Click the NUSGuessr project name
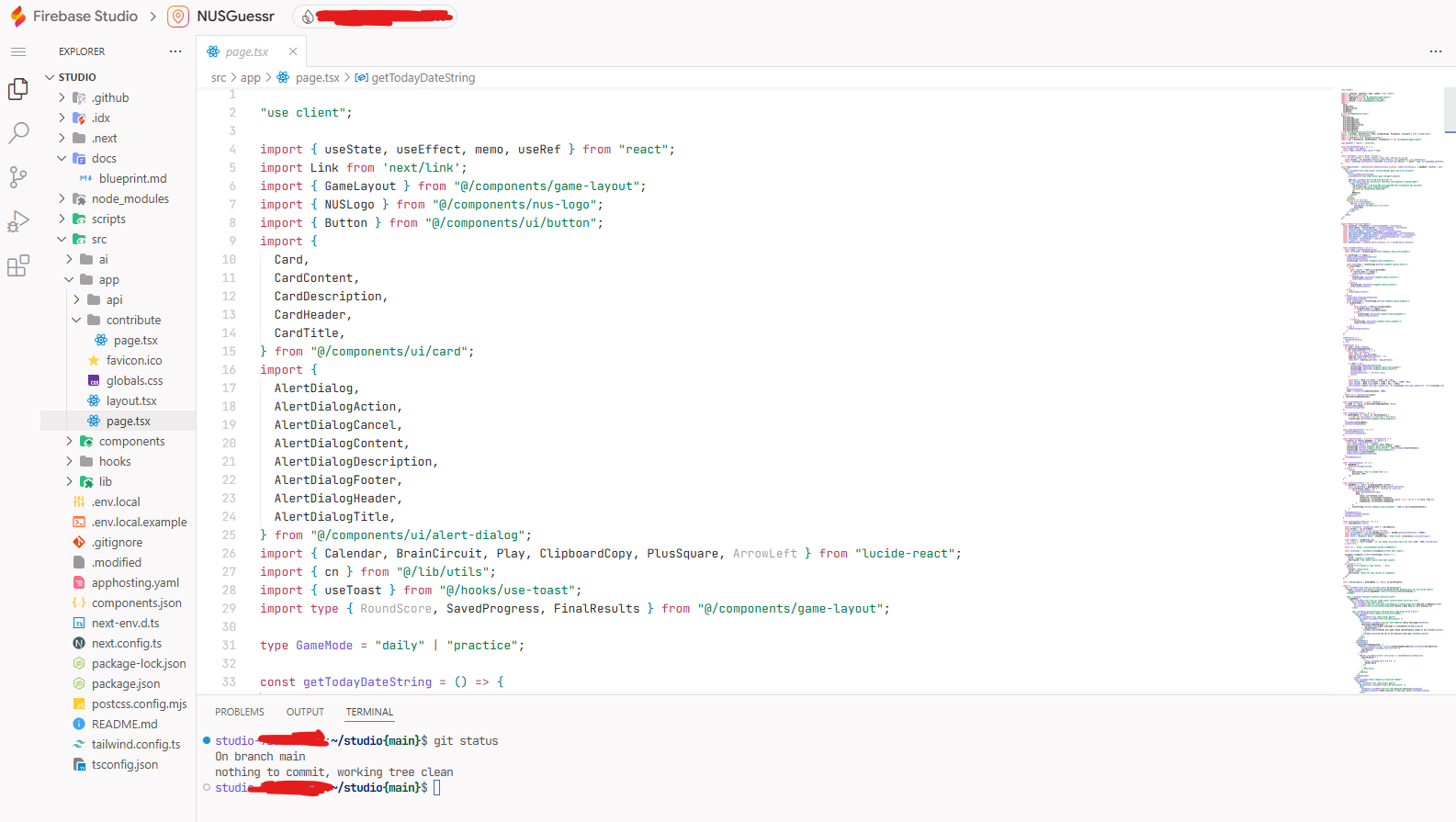This screenshot has height=822, width=1456. pos(235,17)
